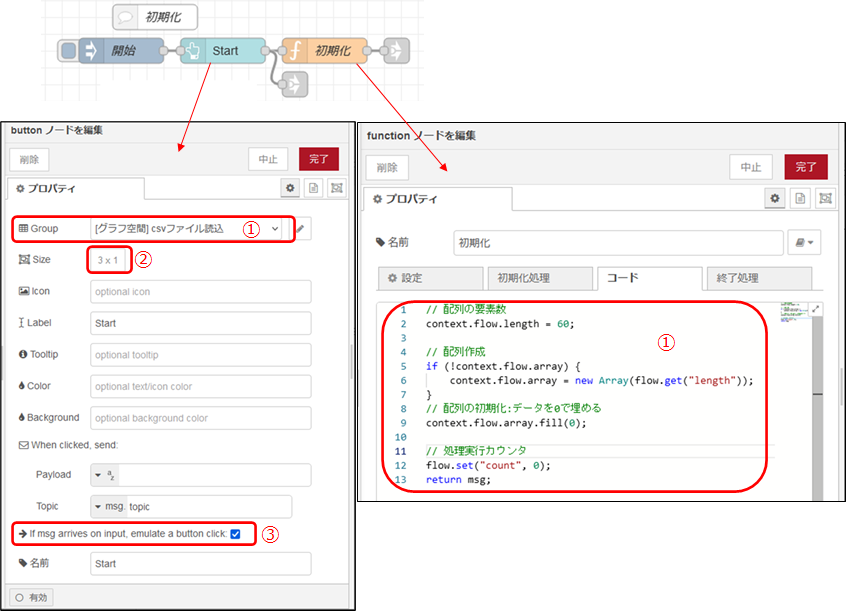The height and width of the screenshot is (611, 846).
Task: Open node settings gear in button editor
Action: point(290,188)
